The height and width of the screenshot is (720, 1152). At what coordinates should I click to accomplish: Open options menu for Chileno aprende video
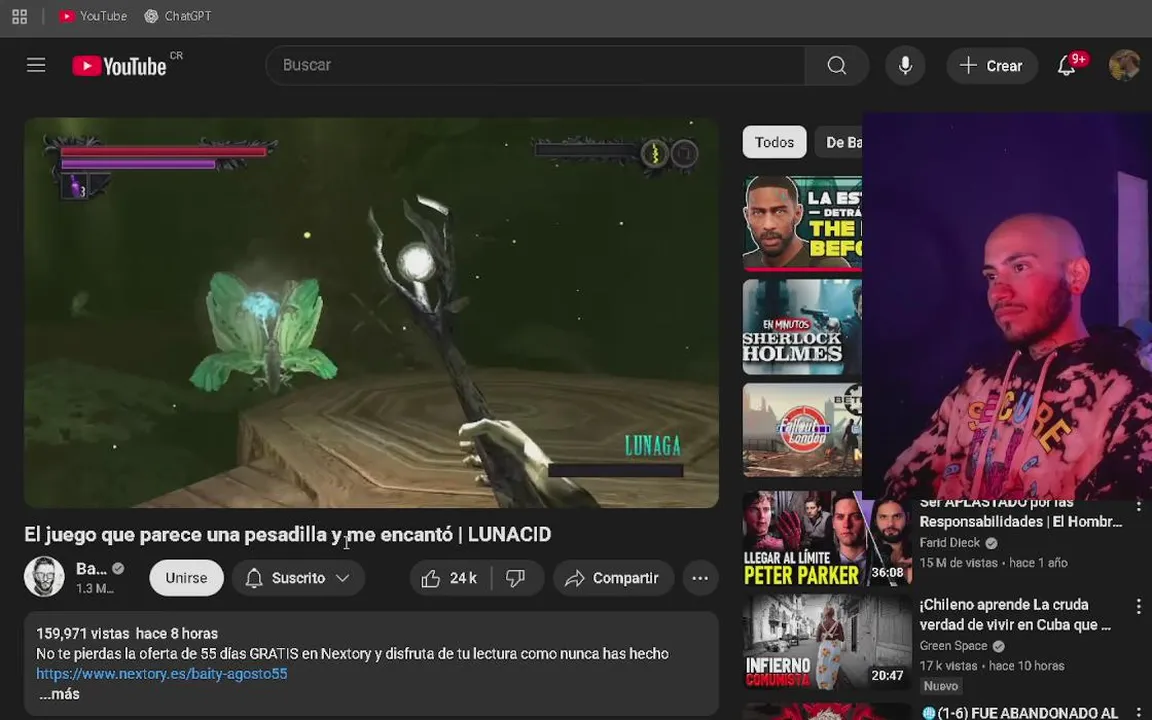pos(1138,606)
